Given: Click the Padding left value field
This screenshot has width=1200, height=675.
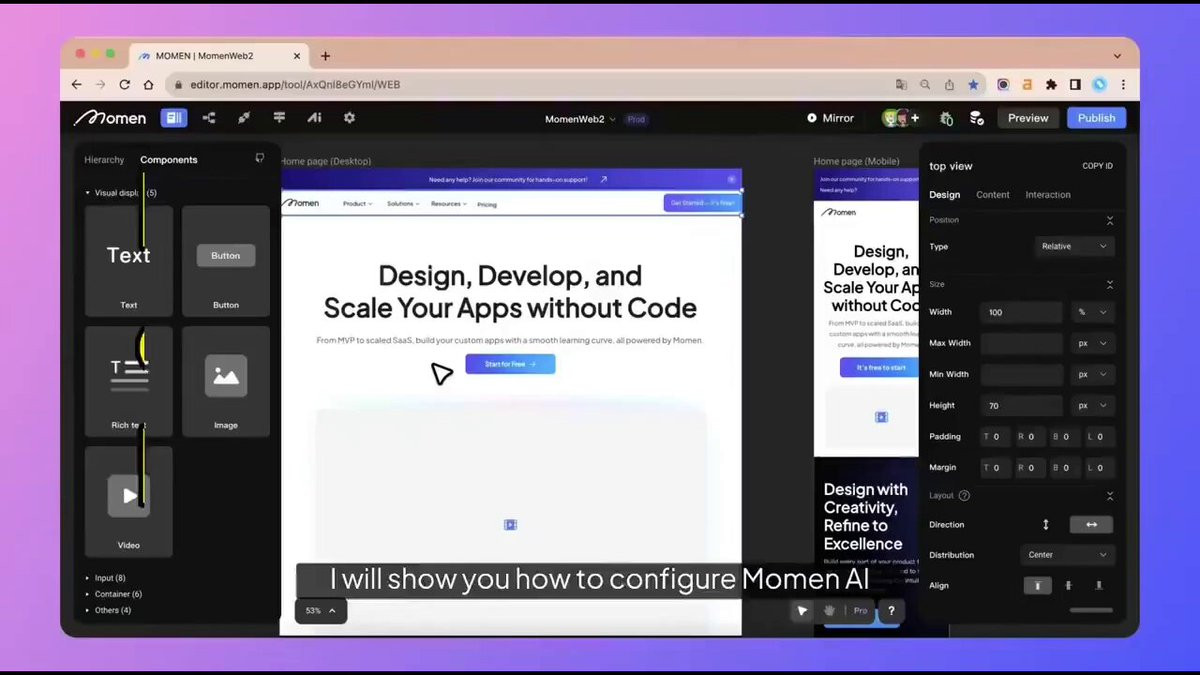Looking at the screenshot, I should coord(1100,436).
